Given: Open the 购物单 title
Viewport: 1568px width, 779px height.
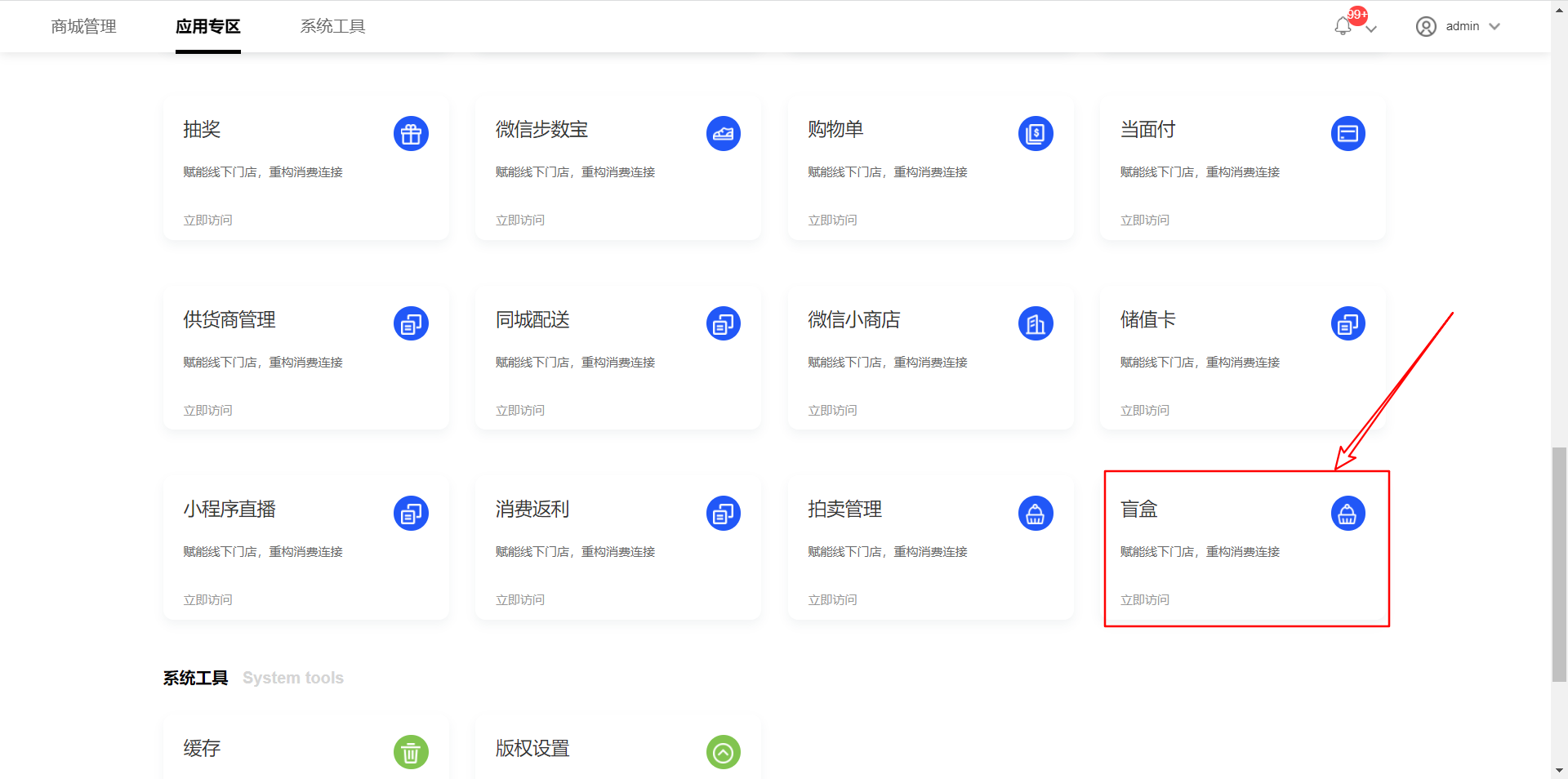Looking at the screenshot, I should click(835, 129).
